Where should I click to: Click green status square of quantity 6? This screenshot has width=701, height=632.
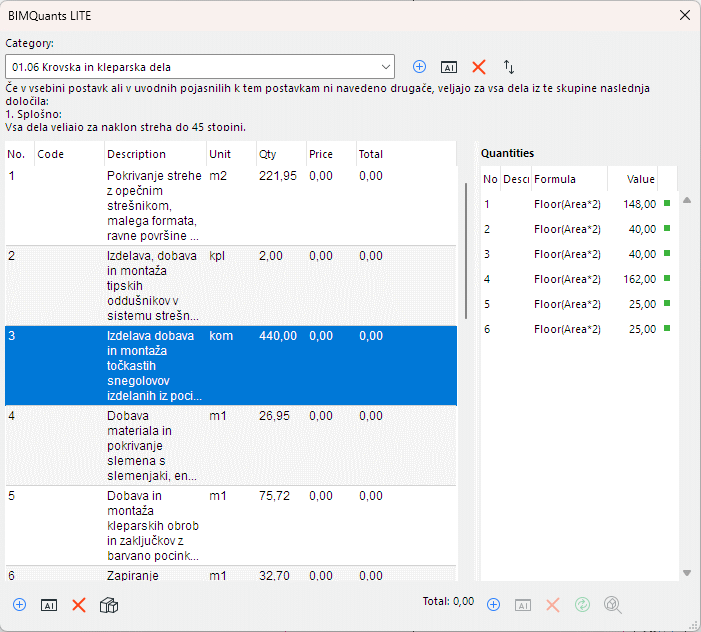click(667, 329)
